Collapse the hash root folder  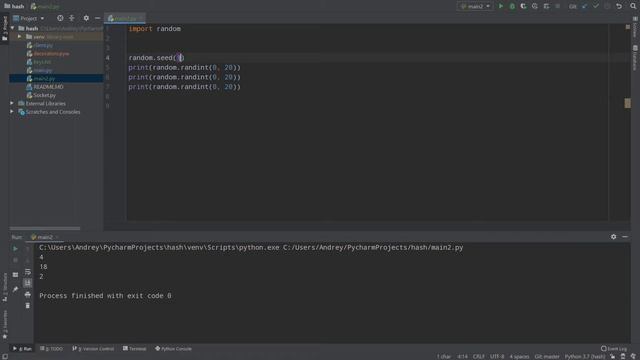point(13,28)
